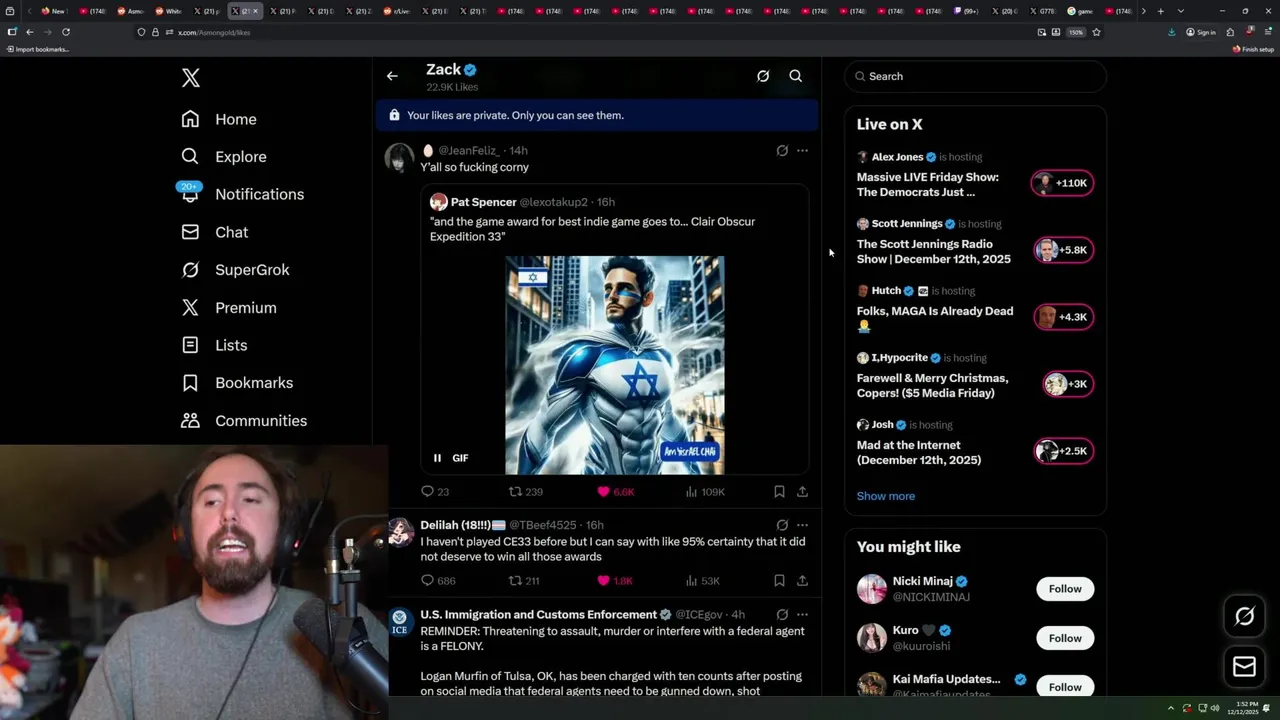Open SuperGrok in the sidebar

235,270
